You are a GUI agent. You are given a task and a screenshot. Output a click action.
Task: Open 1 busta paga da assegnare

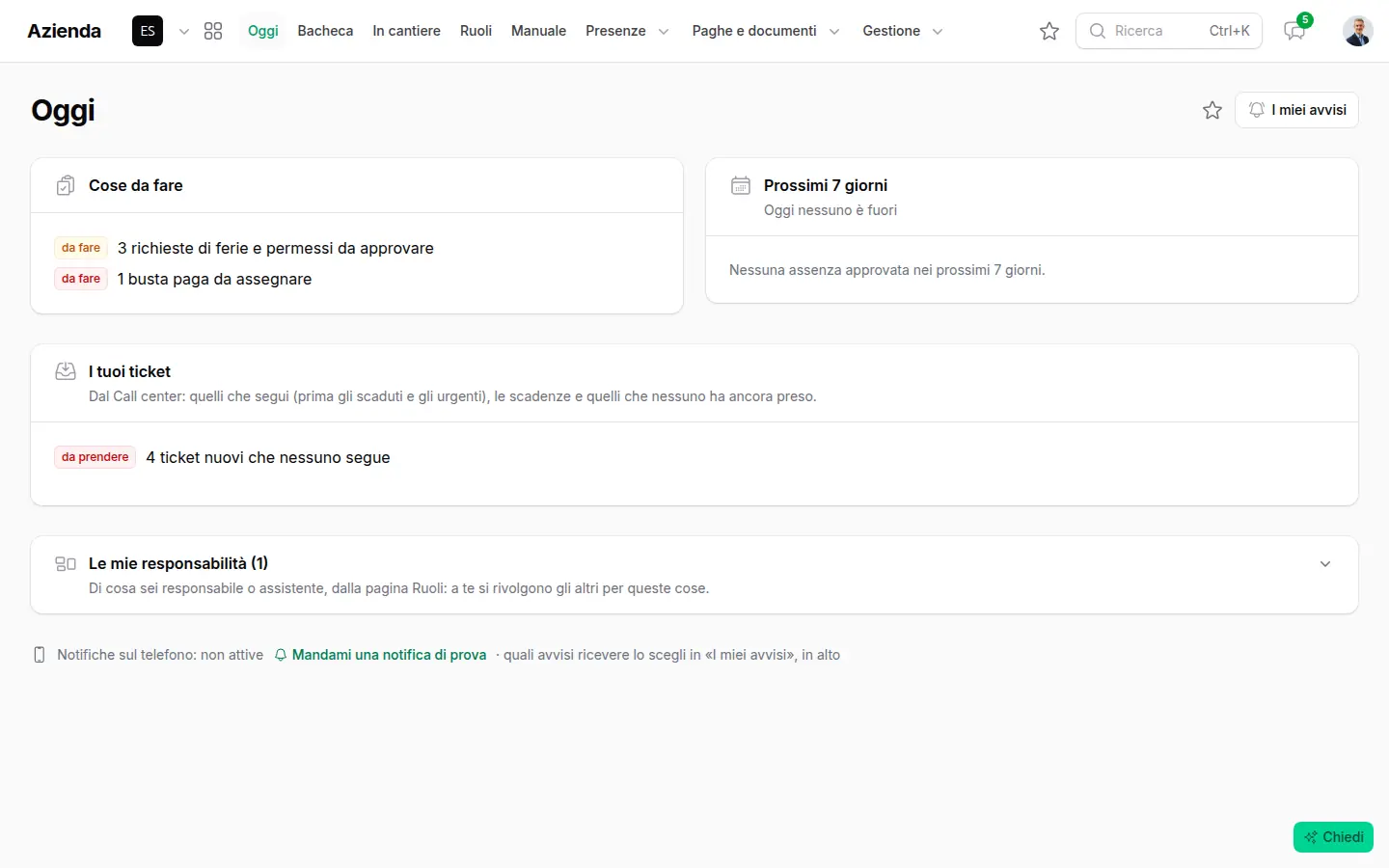214,279
